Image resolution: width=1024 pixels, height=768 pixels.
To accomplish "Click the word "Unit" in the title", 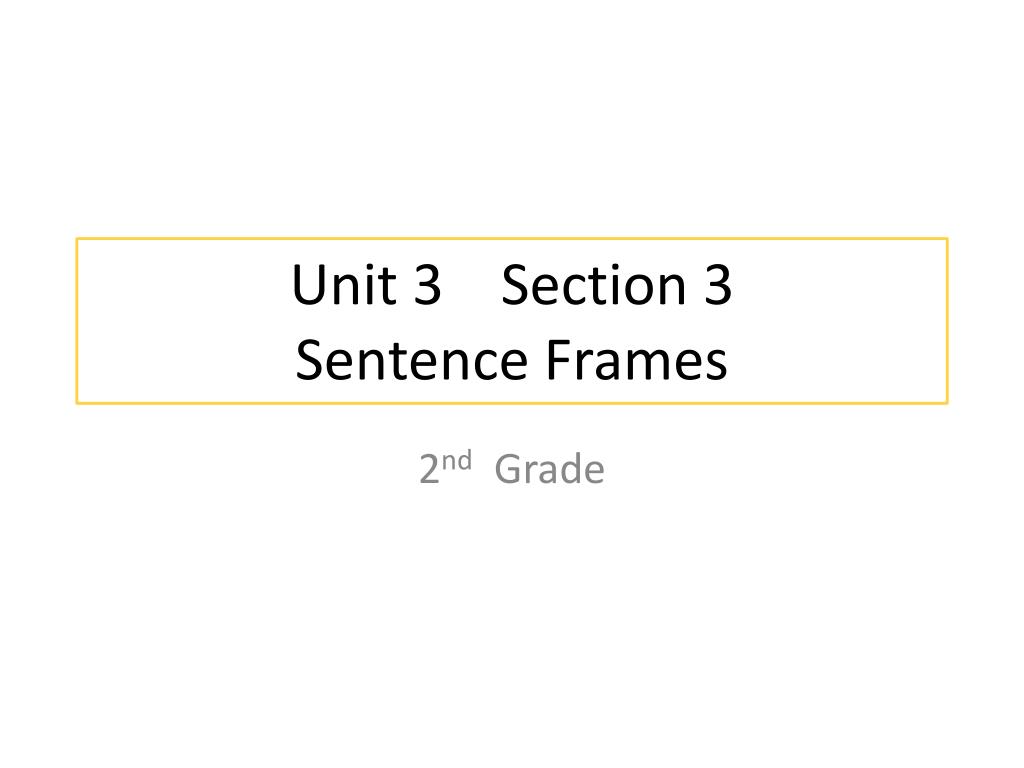I will (344, 284).
